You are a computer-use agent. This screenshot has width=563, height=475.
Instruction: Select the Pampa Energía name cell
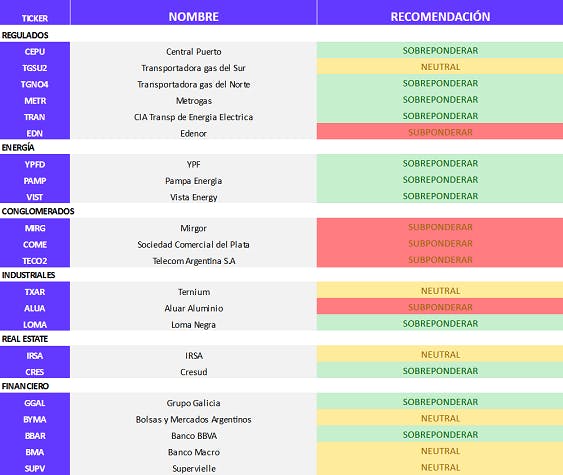pyautogui.click(x=194, y=181)
